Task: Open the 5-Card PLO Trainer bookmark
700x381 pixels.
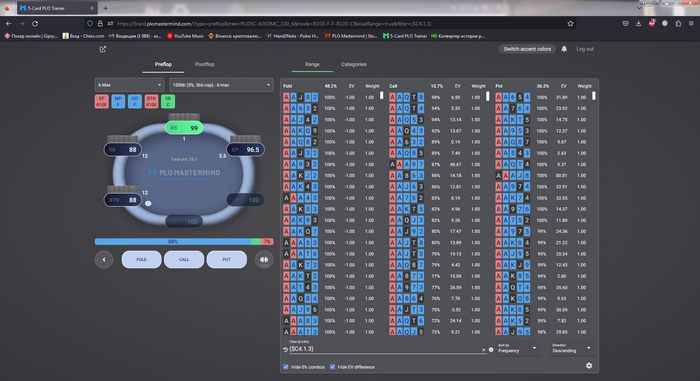Action: [x=405, y=36]
